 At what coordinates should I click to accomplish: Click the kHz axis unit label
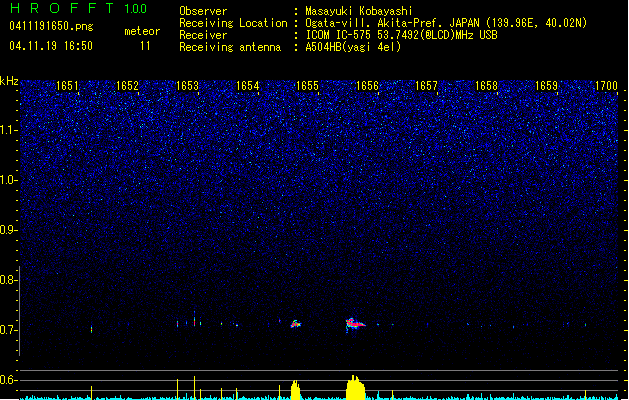(x=9, y=81)
